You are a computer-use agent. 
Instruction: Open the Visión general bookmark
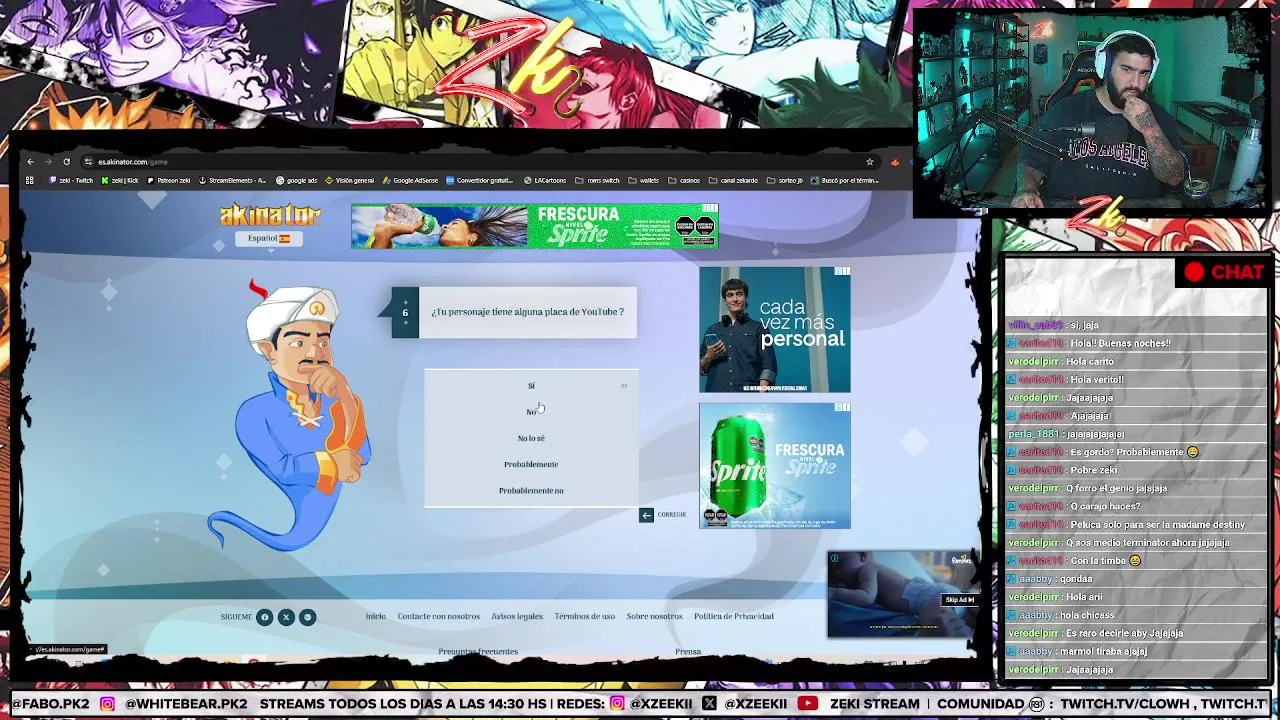349,181
